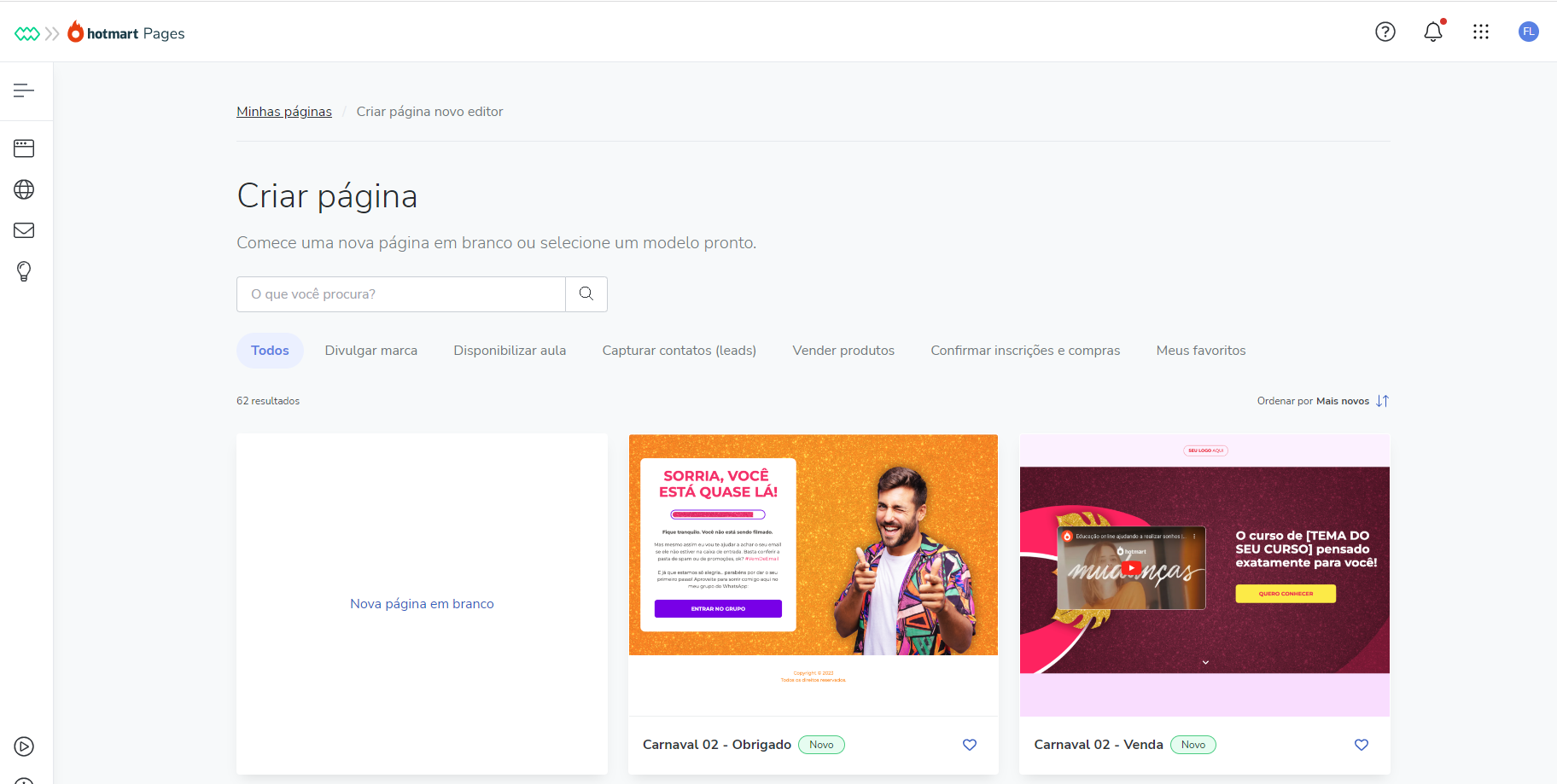This screenshot has width=1557, height=784.
Task: Open the play circle icon in sidebar
Action: pyautogui.click(x=24, y=746)
